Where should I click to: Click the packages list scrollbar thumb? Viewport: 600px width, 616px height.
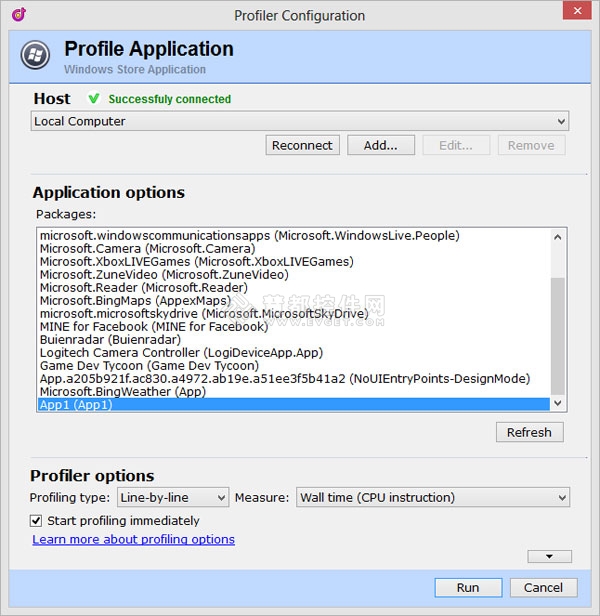558,336
